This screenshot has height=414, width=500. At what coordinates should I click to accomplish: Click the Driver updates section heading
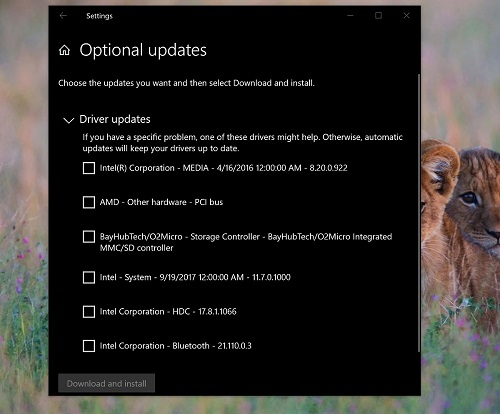pyautogui.click(x=115, y=119)
